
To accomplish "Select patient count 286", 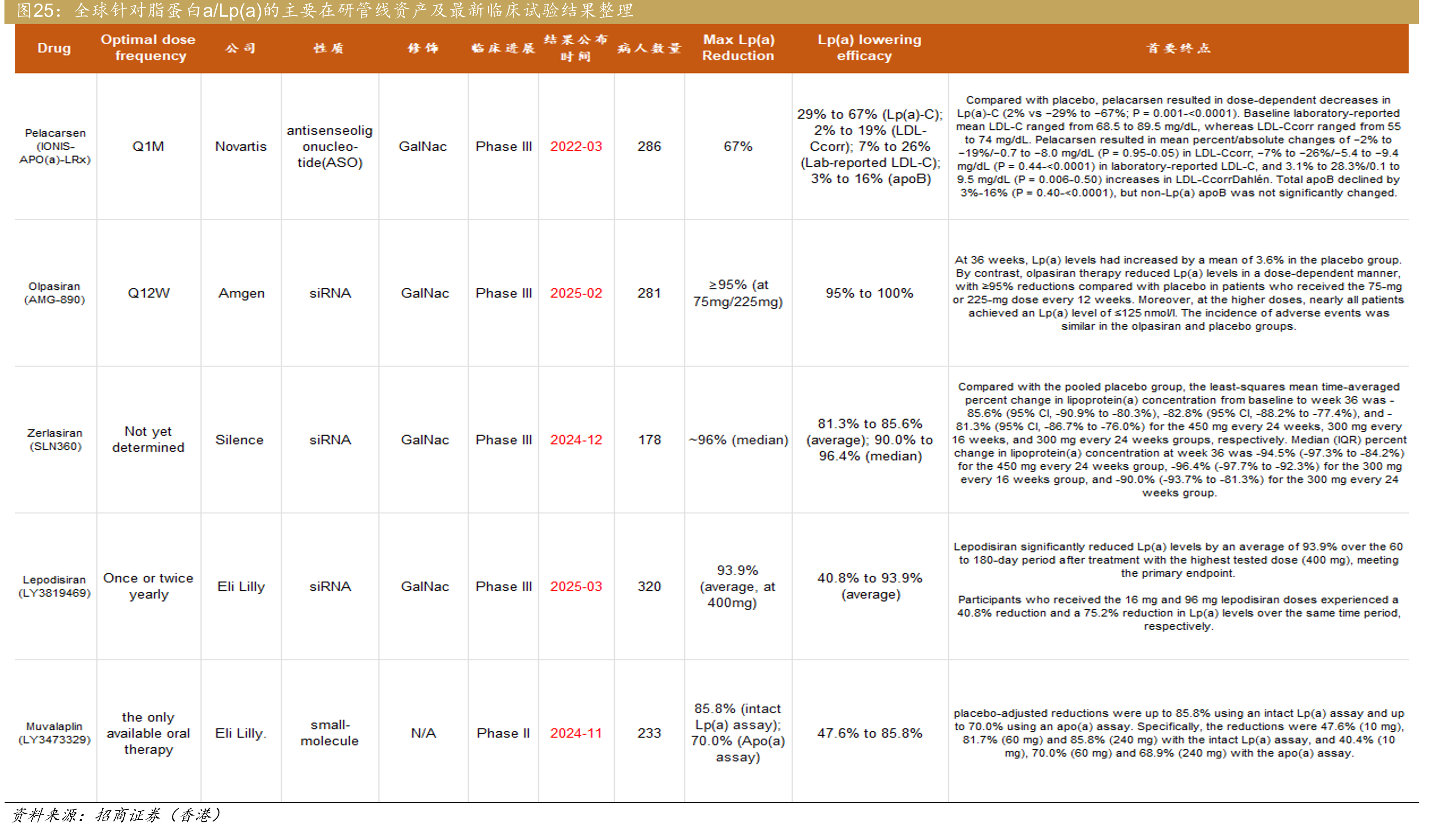I will 649,147.
